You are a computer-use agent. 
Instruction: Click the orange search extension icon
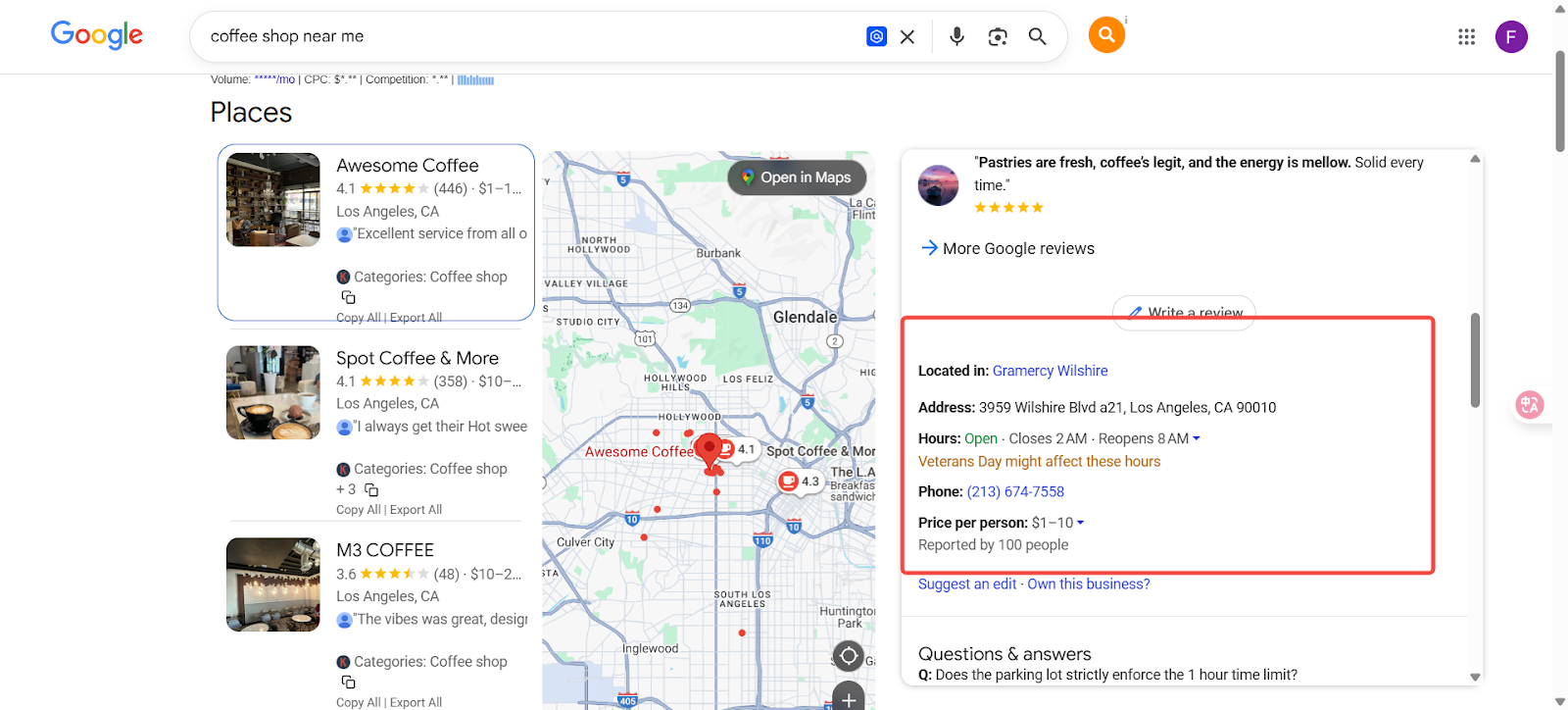1106,35
